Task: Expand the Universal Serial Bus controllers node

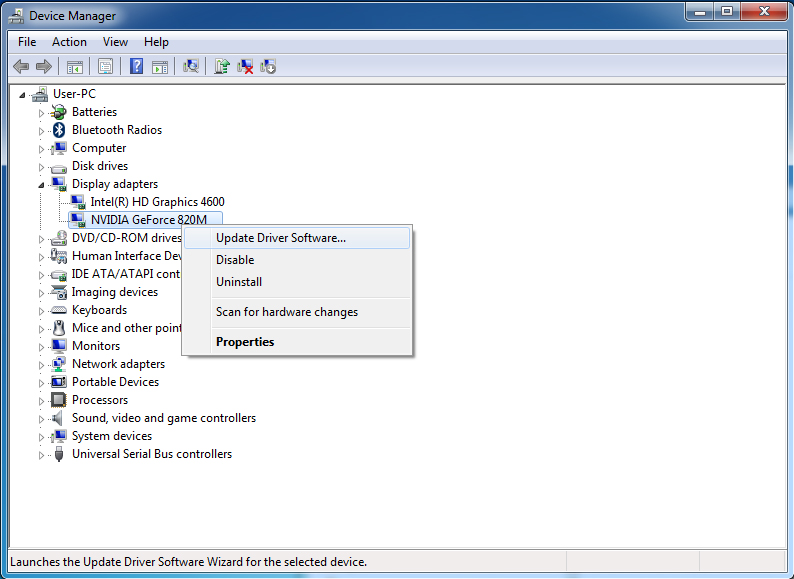Action: coord(42,454)
